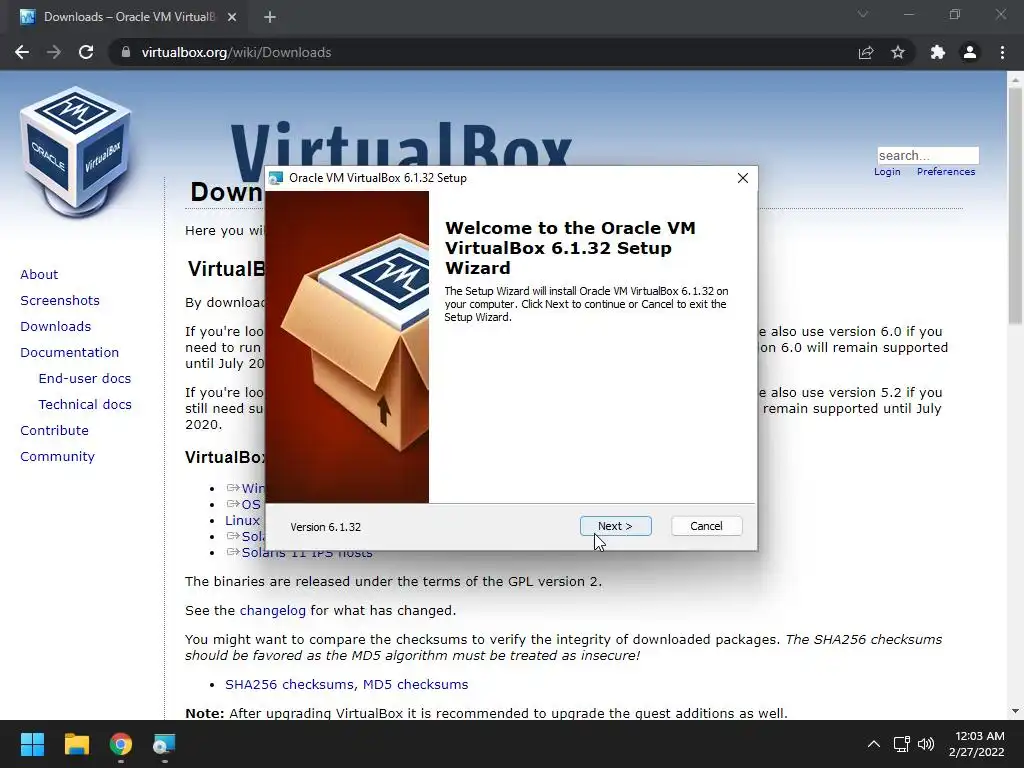Open Chrome three-dot menu
1024x768 pixels.
point(1002,52)
